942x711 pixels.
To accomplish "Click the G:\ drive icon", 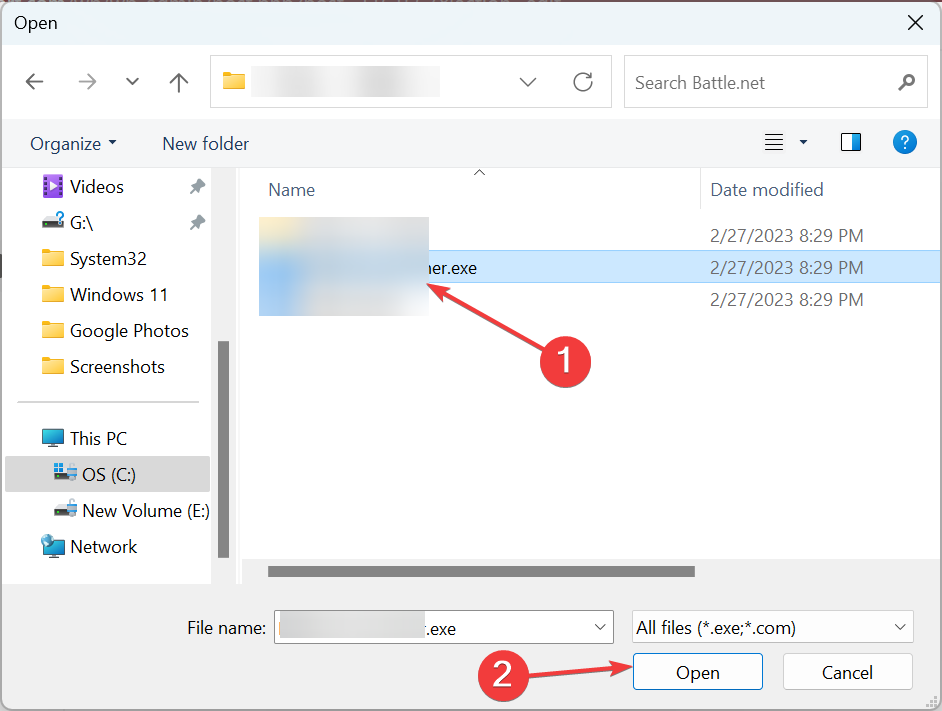I will [x=53, y=221].
